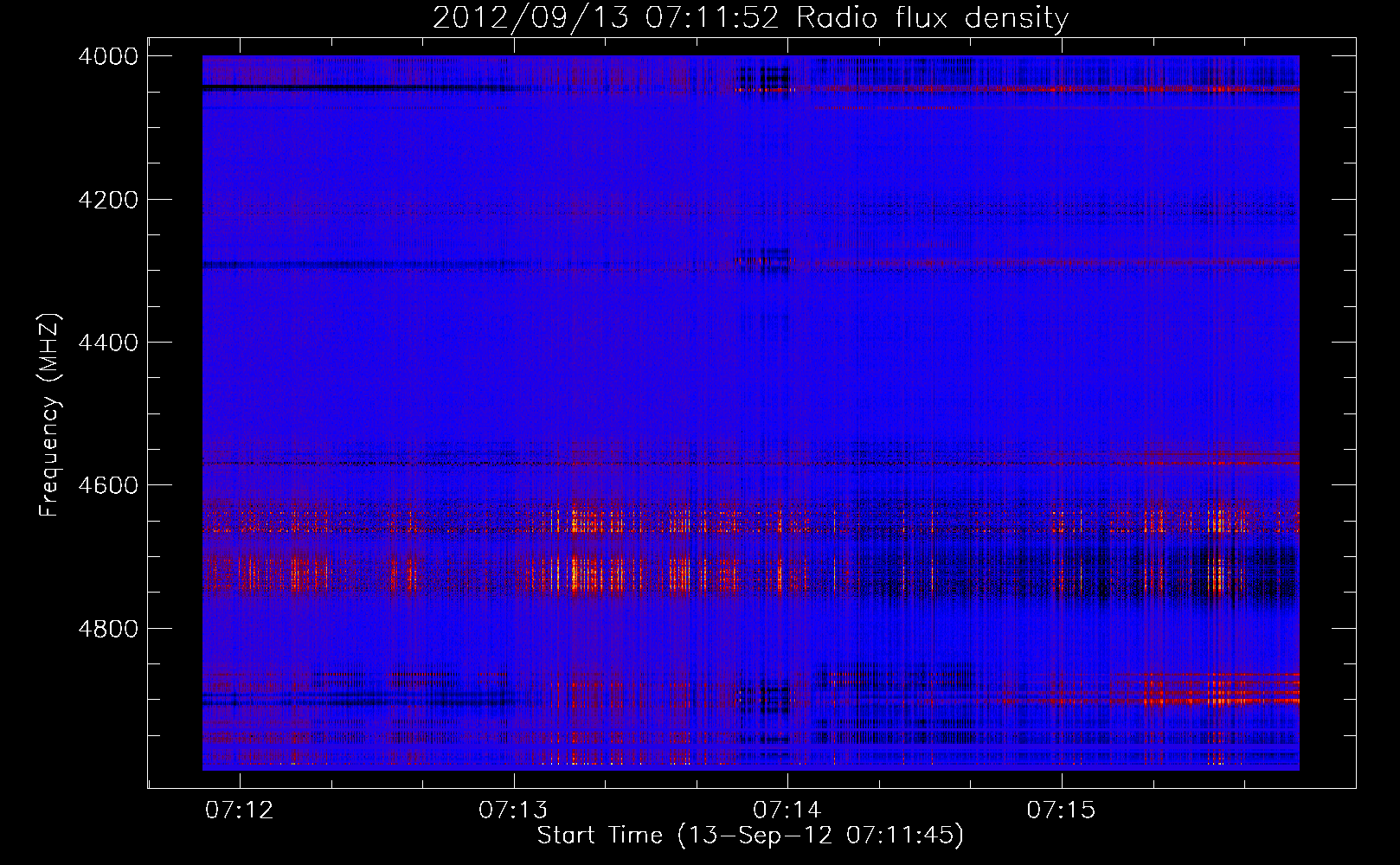This screenshot has height=865, width=1400.
Task: Click the 4000 frequency tick label
Action: [x=108, y=56]
